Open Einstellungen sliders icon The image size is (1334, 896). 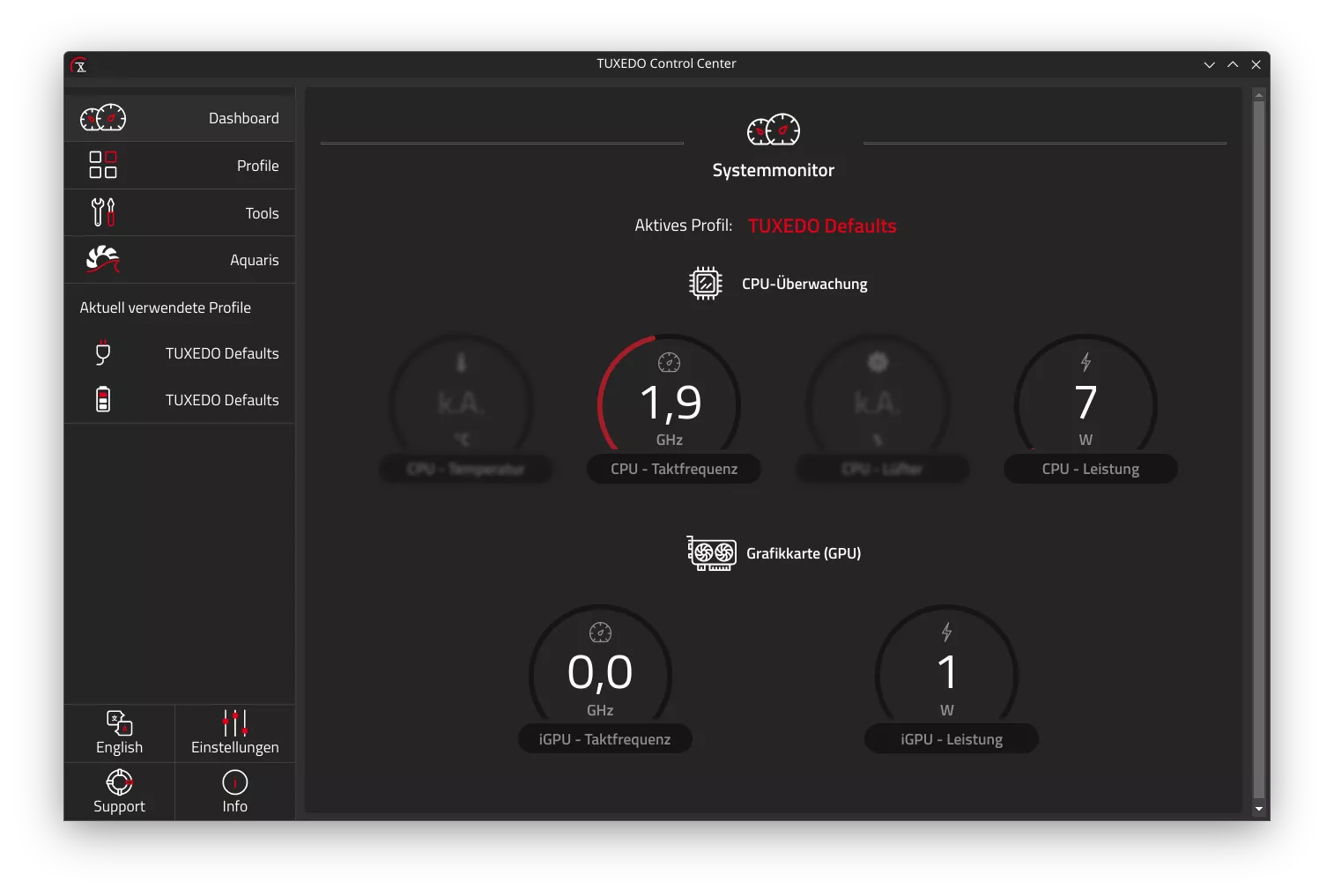234,723
